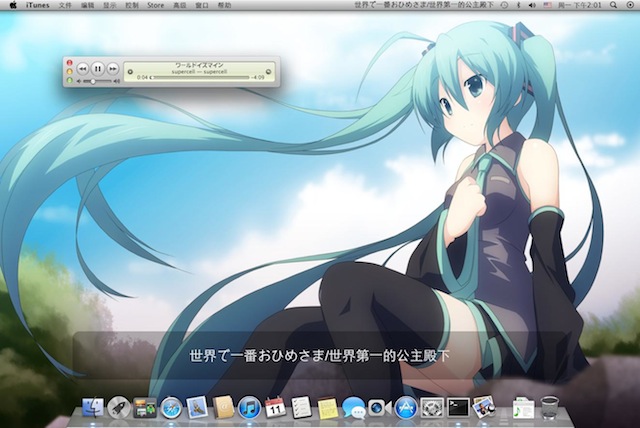Pause the current song in mini player

pyautogui.click(x=99, y=68)
